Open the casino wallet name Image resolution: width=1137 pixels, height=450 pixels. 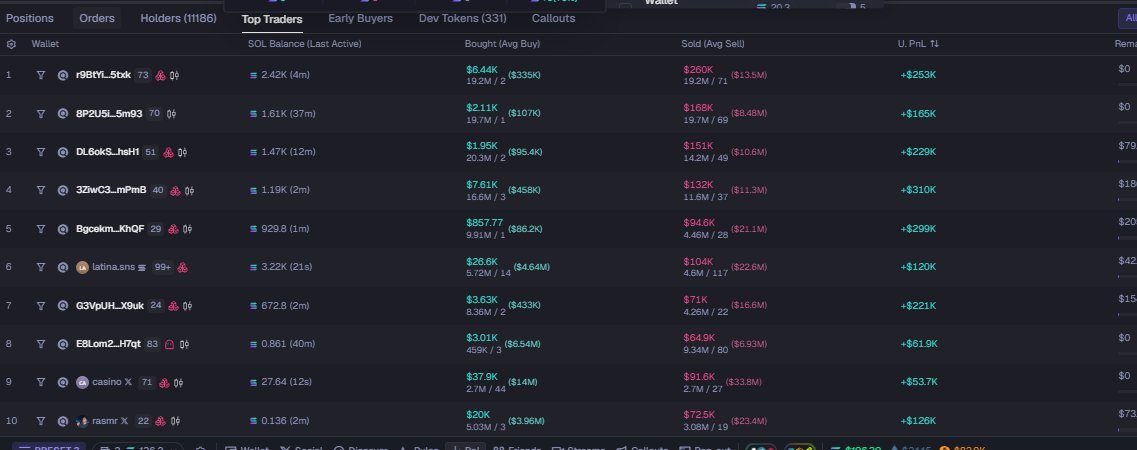click(x=107, y=382)
